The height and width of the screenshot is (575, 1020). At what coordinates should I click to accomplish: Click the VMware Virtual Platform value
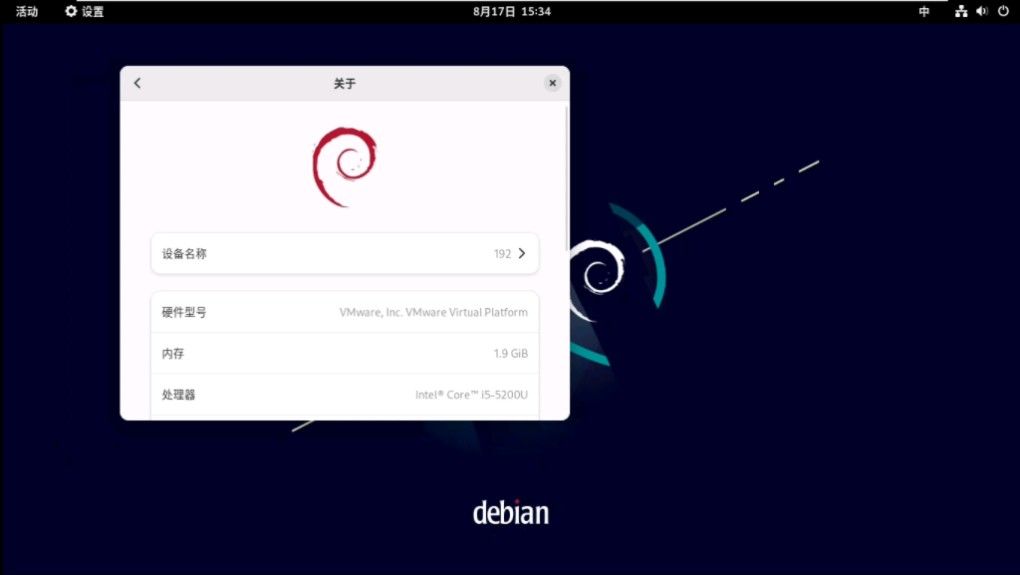[x=433, y=312]
